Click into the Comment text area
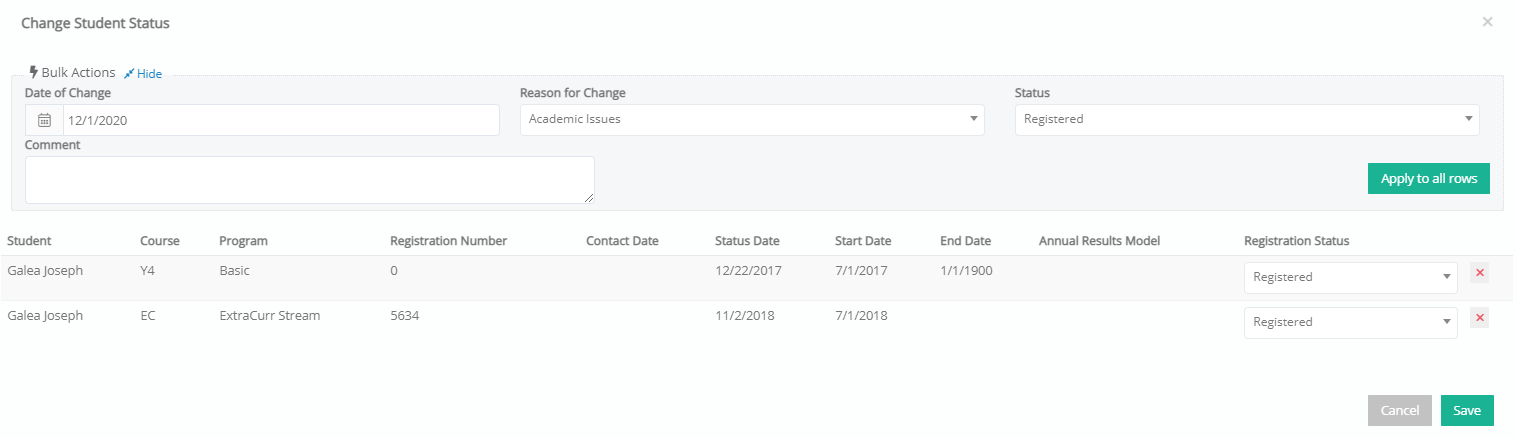The height and width of the screenshot is (438, 1517). 310,180
